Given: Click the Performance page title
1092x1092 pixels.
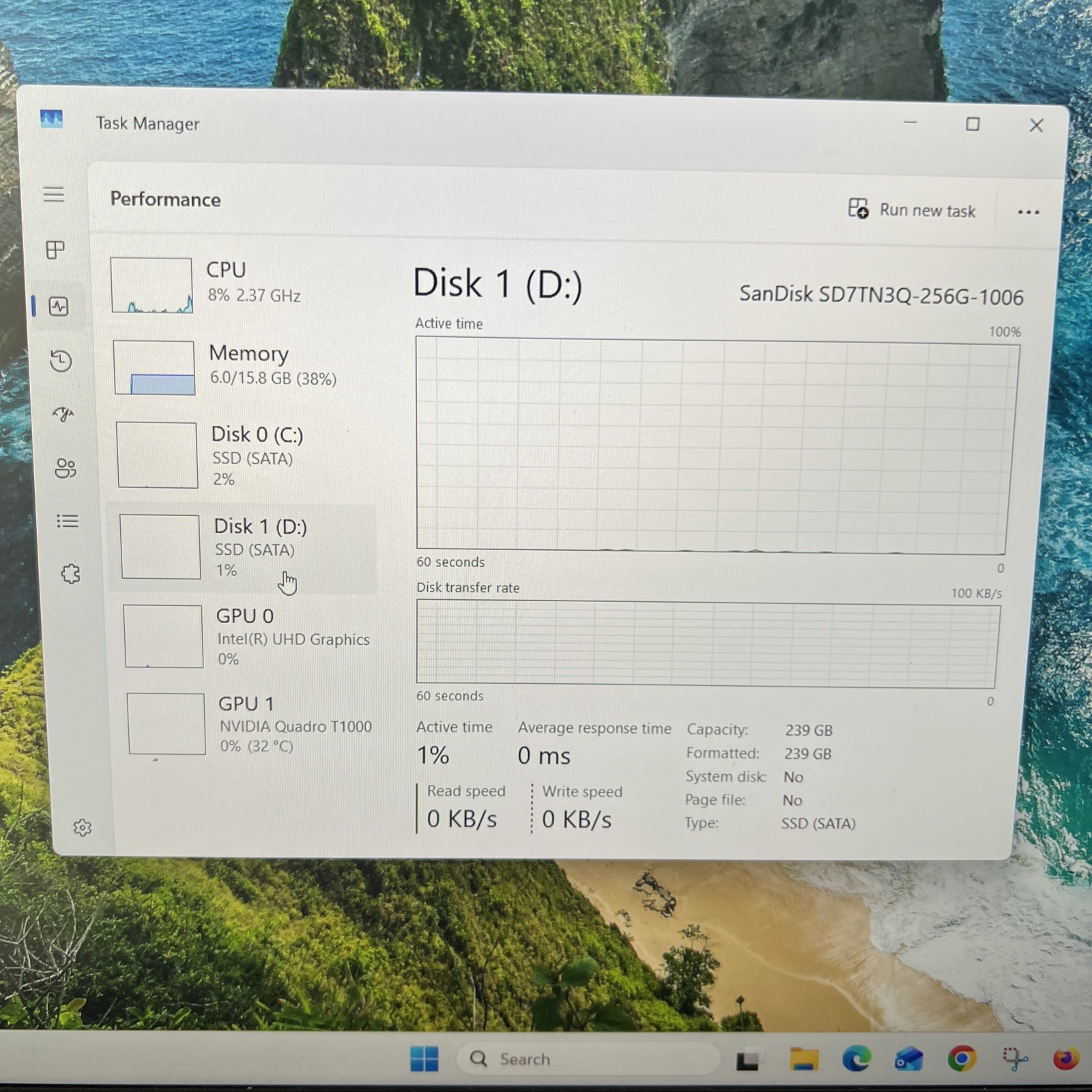Looking at the screenshot, I should (166, 199).
